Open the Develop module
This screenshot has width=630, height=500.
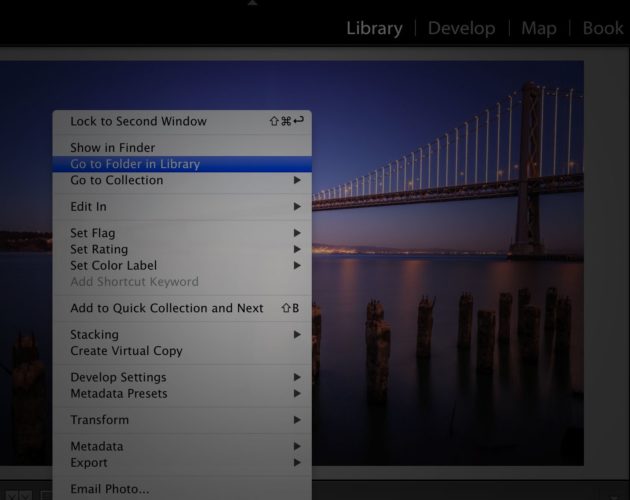click(x=461, y=29)
